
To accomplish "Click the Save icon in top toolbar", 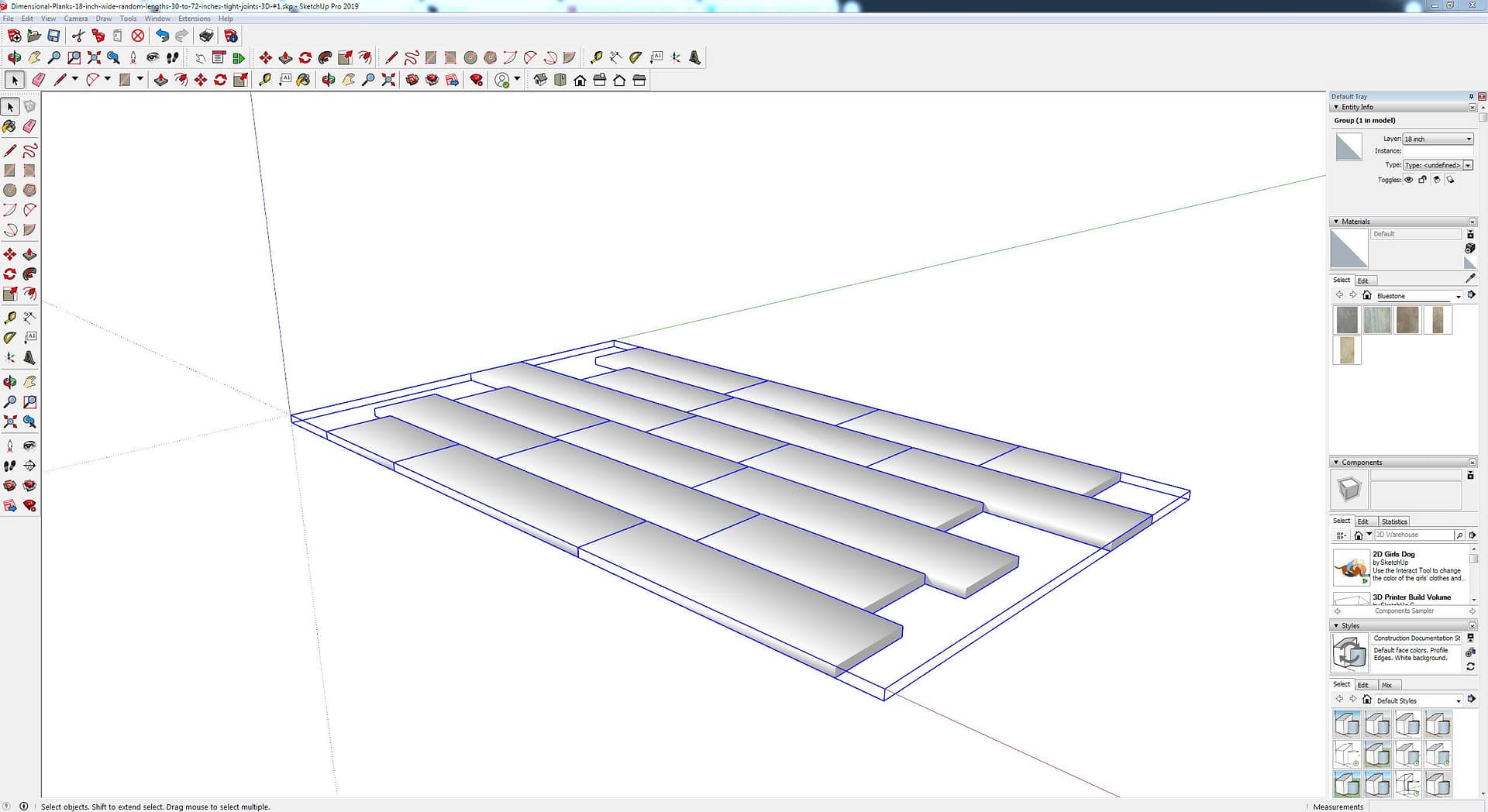I will click(53, 36).
